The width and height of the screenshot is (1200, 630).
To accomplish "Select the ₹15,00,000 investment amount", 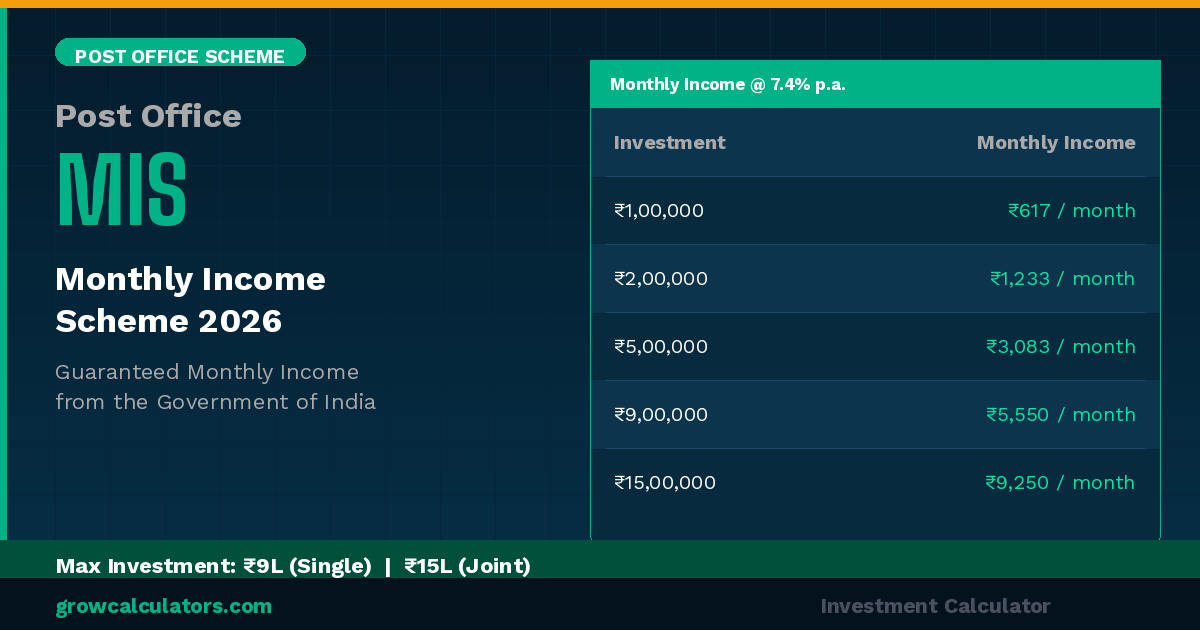I will 665,483.
